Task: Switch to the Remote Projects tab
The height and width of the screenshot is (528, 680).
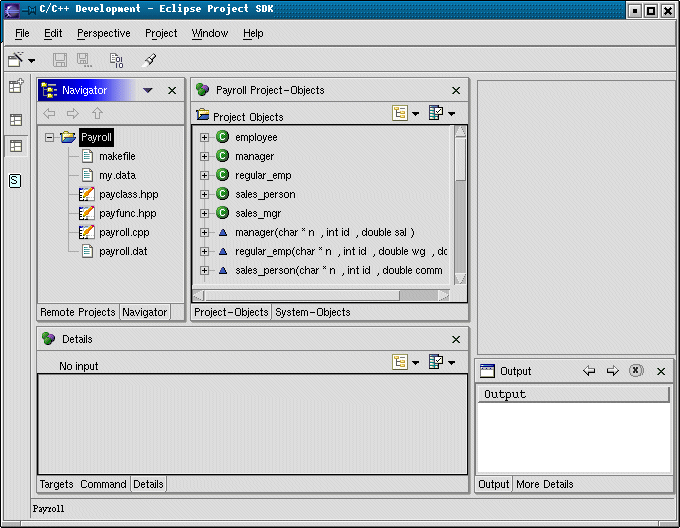Action: [x=78, y=312]
